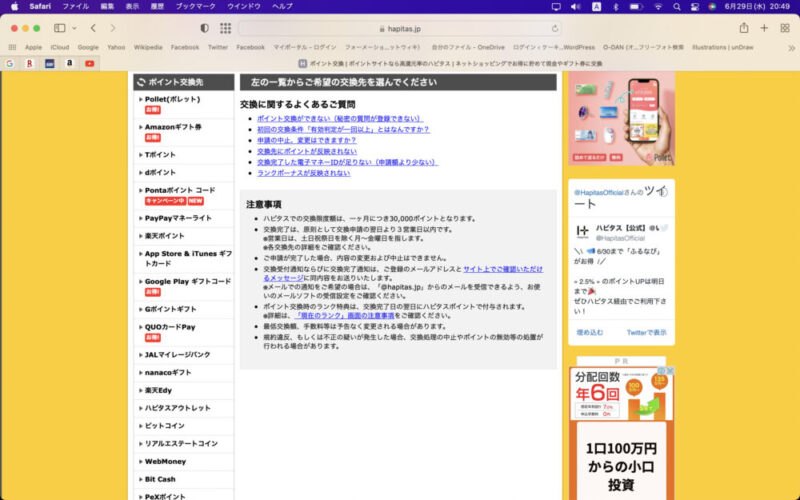The image size is (800, 500).
Task: Show more bookmarks with double chevron
Action: tap(791, 47)
